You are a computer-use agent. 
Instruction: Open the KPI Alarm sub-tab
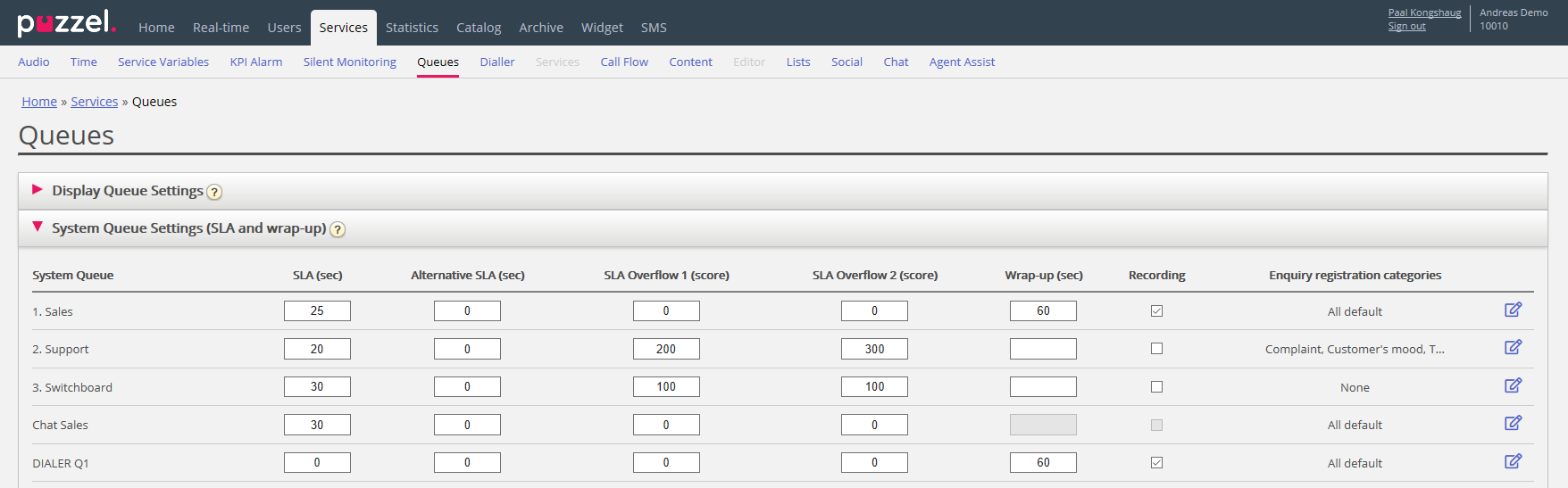[x=256, y=62]
